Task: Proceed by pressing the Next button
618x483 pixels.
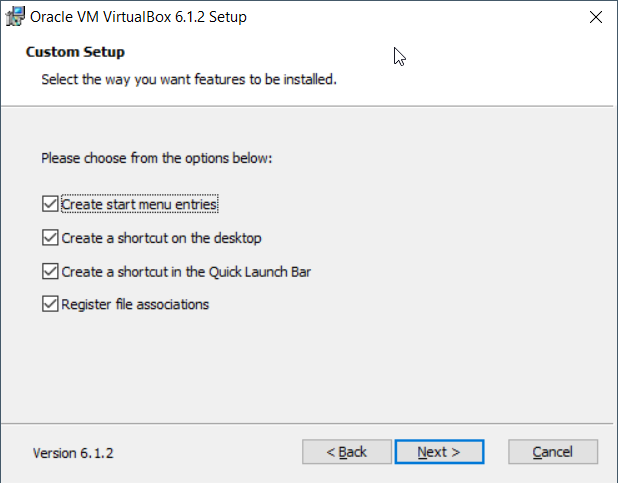Action: pos(439,452)
